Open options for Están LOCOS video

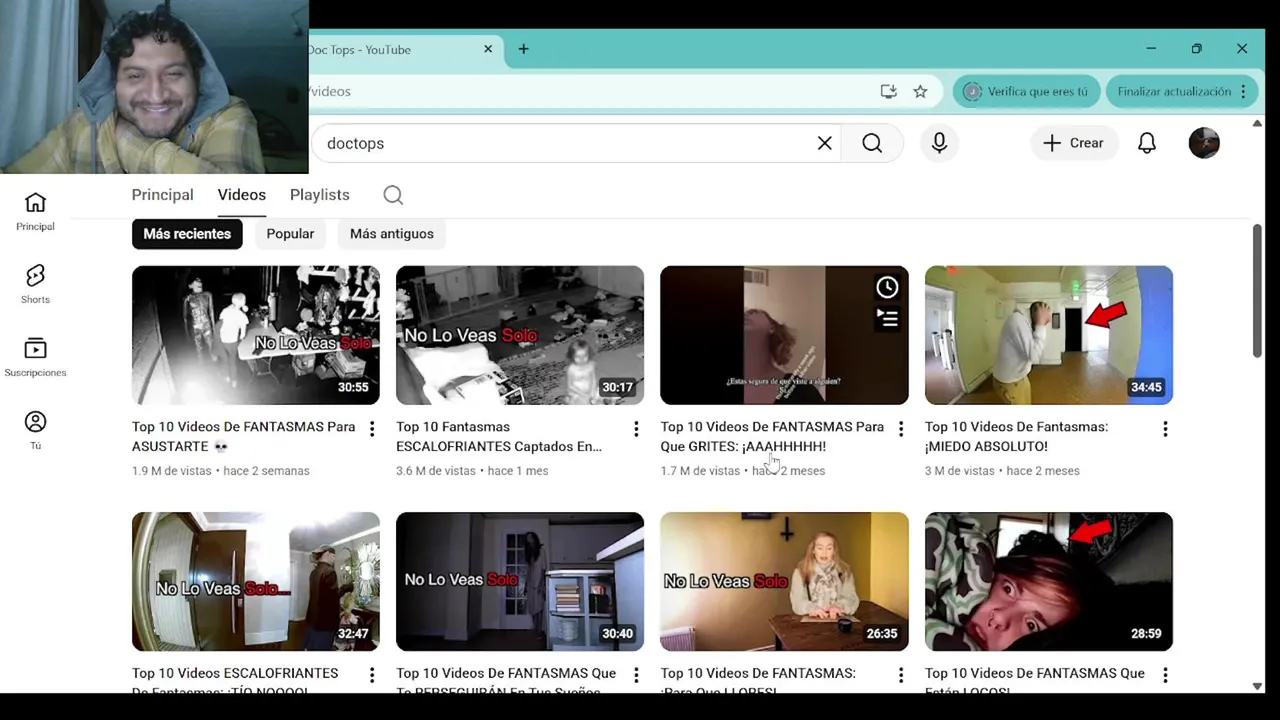click(x=1165, y=676)
